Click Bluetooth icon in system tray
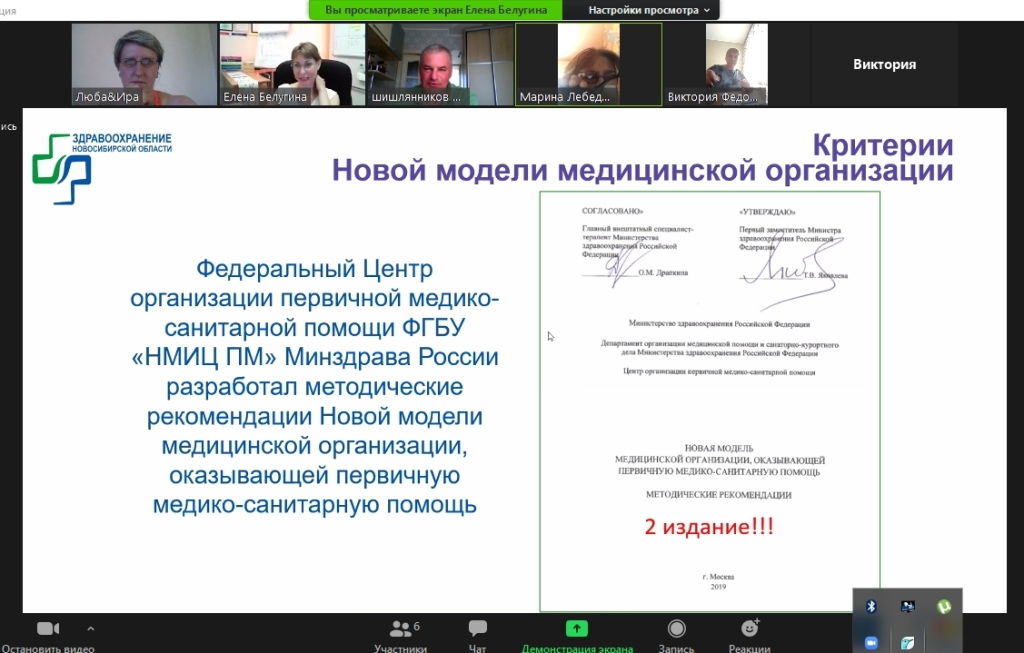1024x653 pixels. tap(871, 606)
